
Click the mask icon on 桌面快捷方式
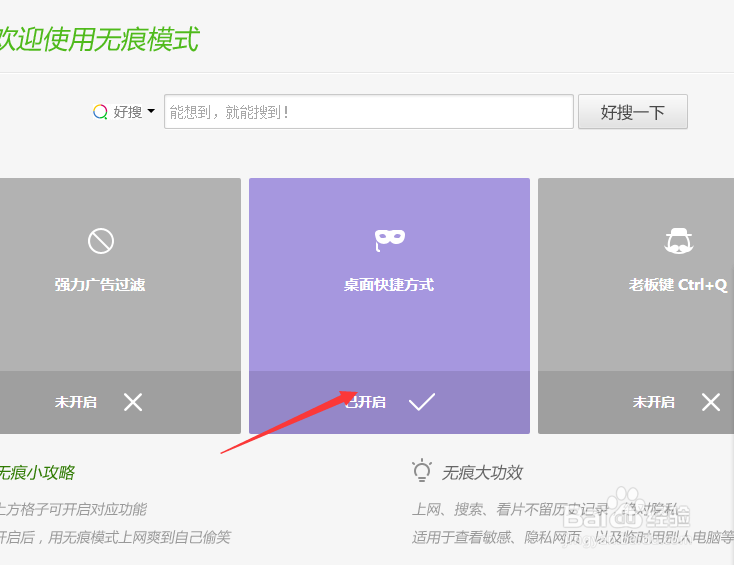pos(389,240)
